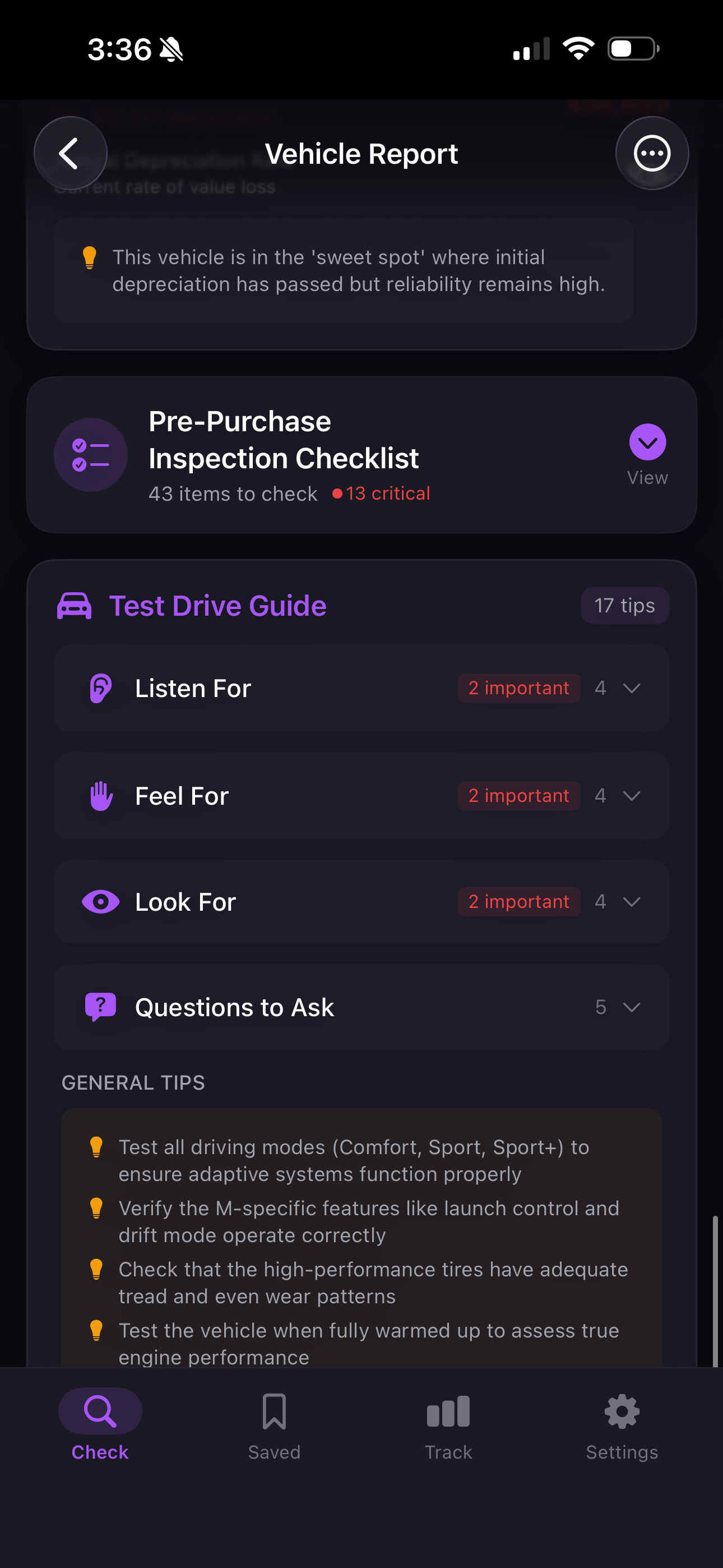Tap the car icon beside Test Drive Guide
The image size is (723, 1568).
pos(74,605)
